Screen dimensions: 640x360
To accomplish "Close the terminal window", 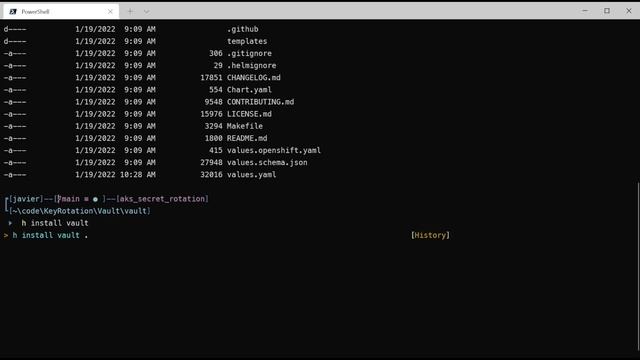I will 629,11.
